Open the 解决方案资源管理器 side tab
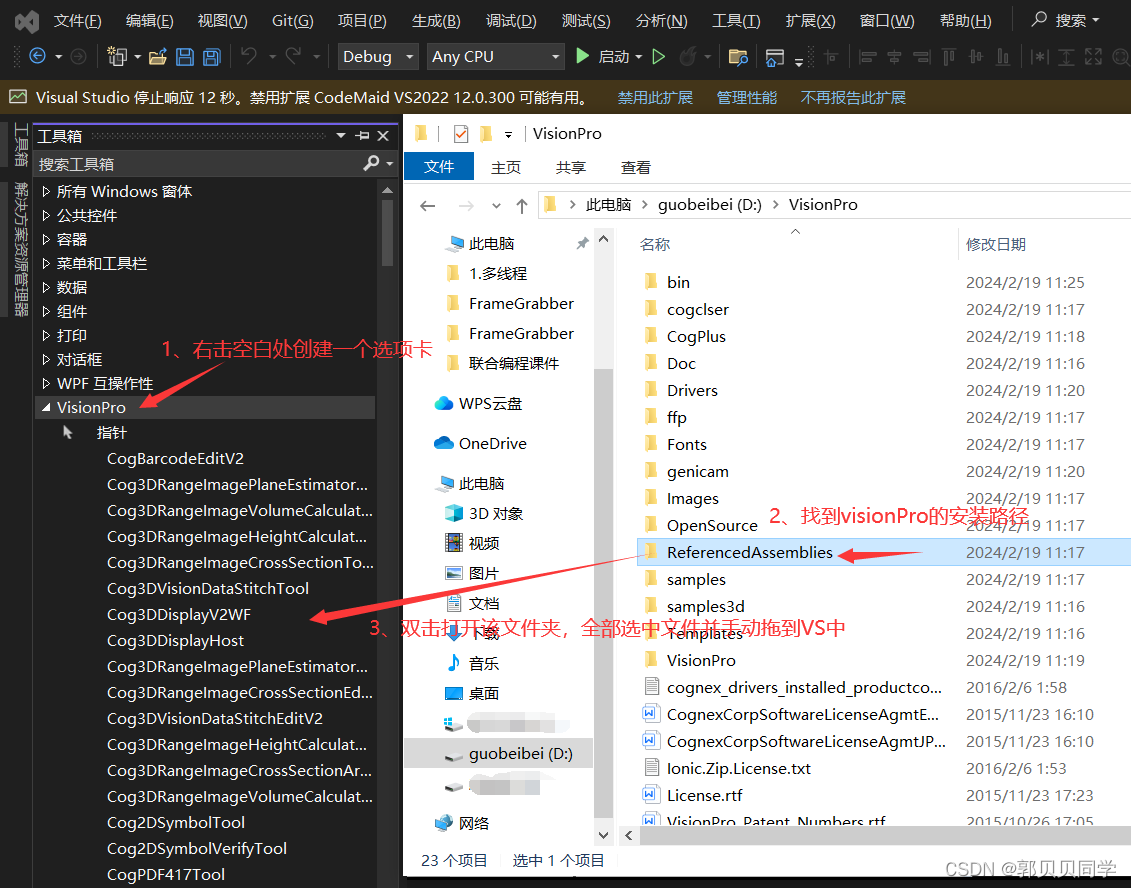Viewport: 1131px width, 888px height. click(21, 250)
